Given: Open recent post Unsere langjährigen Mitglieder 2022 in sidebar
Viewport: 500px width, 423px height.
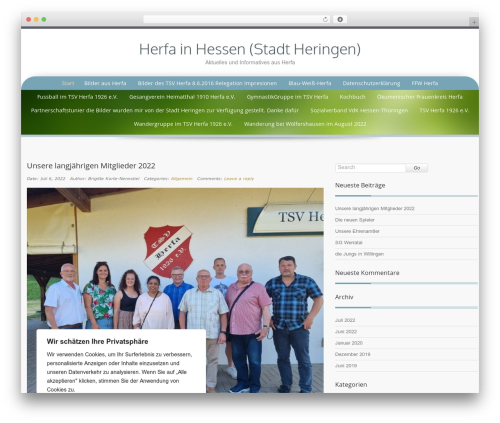Looking at the screenshot, I should click(x=375, y=209).
